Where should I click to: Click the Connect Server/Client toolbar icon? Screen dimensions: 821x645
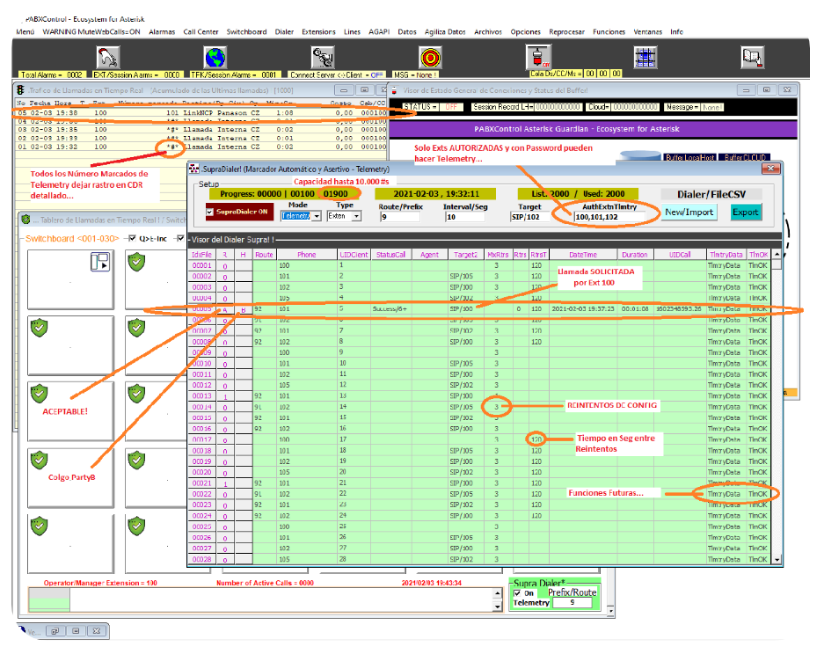tap(323, 57)
